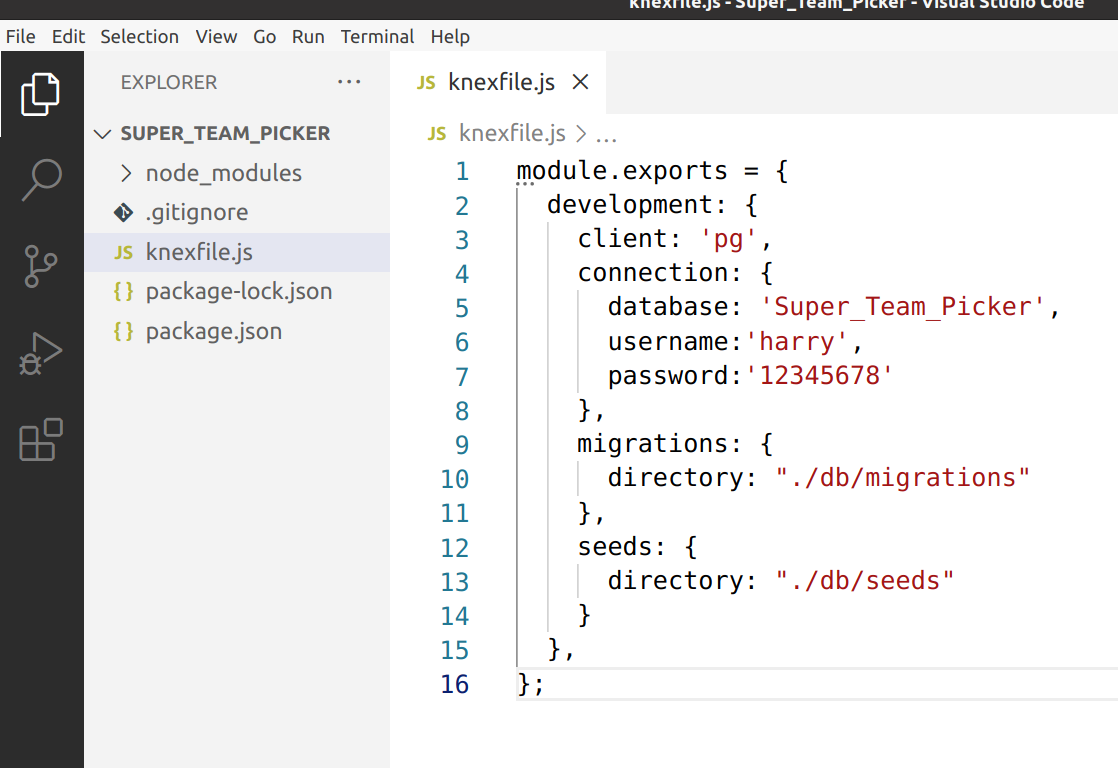Click the Source Control icon

coord(41,266)
